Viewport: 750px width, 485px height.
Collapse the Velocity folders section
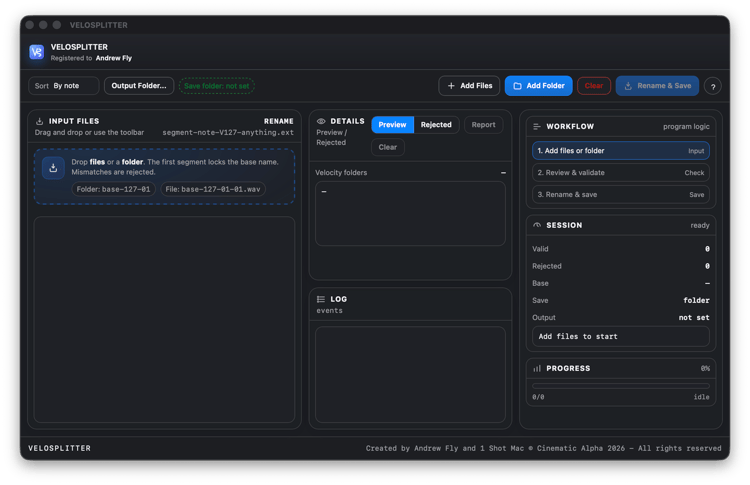coord(503,173)
